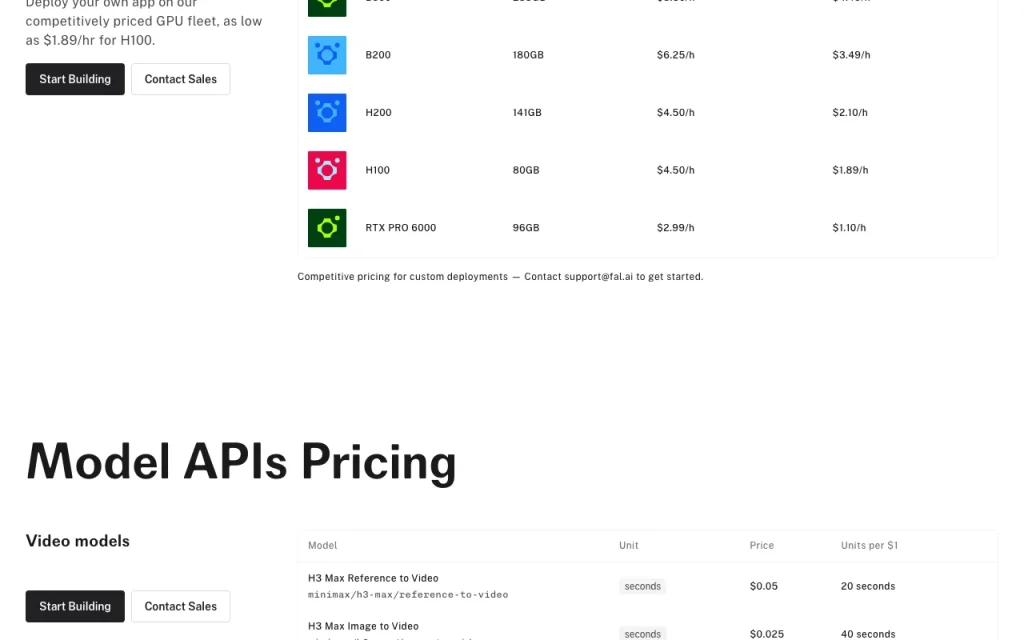Screen dimensions: 1024x640
Task: Click the seconds badge in Reference to Video row
Action: [643, 586]
